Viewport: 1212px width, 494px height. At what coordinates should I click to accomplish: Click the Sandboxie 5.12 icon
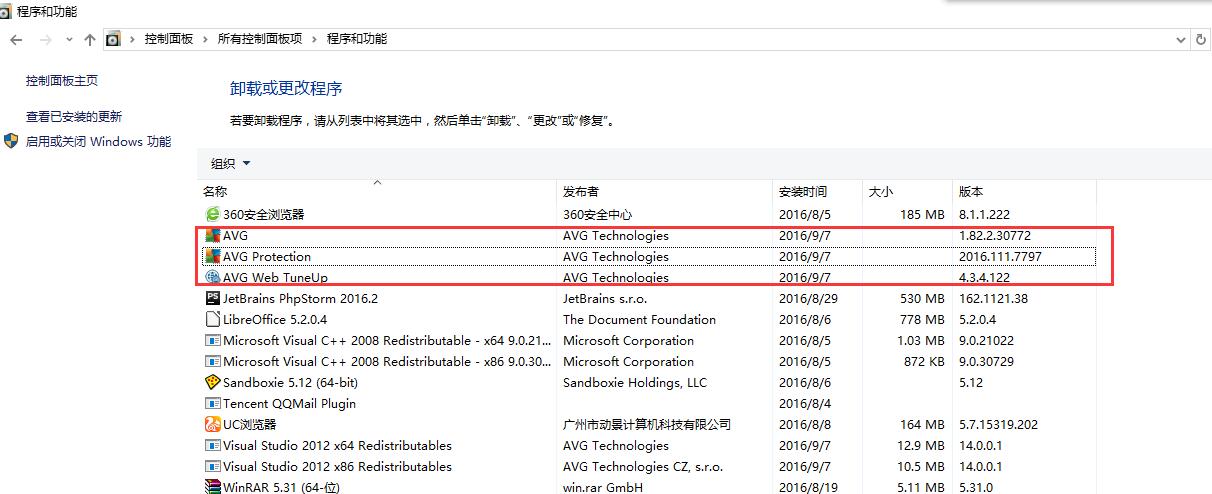coord(212,383)
